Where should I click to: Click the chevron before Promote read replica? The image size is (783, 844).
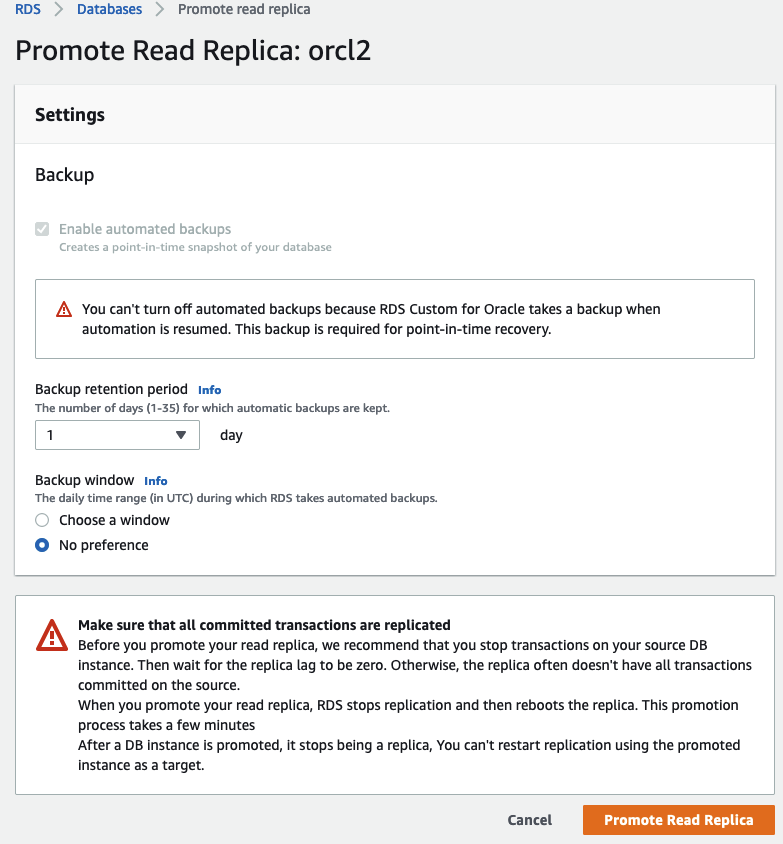[160, 9]
